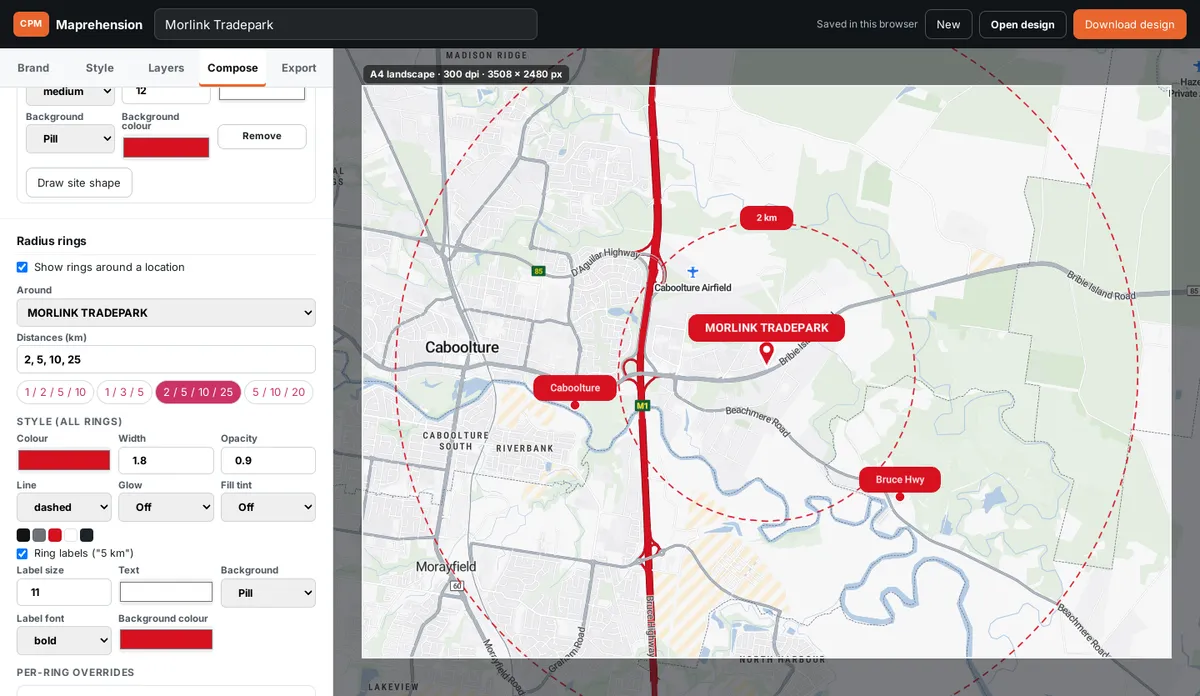This screenshot has width=1200, height=696.
Task: Click the route 85 shield on map
Action: click(x=538, y=271)
